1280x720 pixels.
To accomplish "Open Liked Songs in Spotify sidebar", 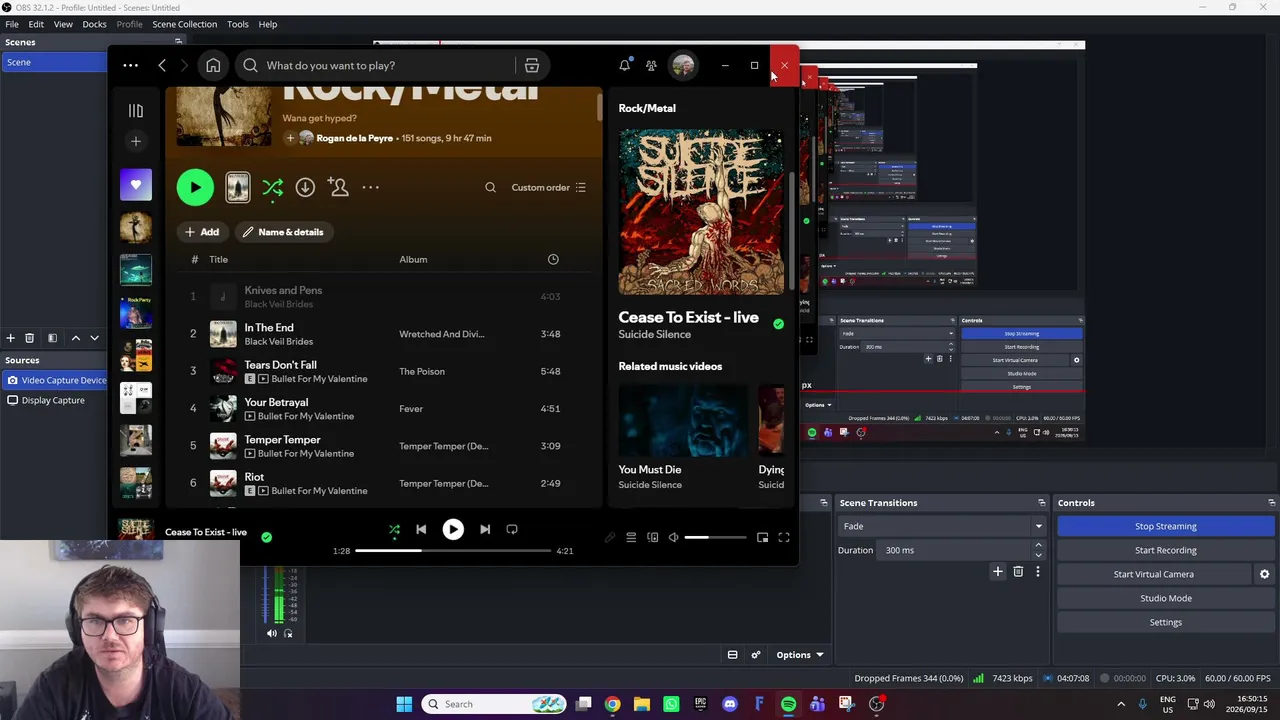I will tap(136, 185).
